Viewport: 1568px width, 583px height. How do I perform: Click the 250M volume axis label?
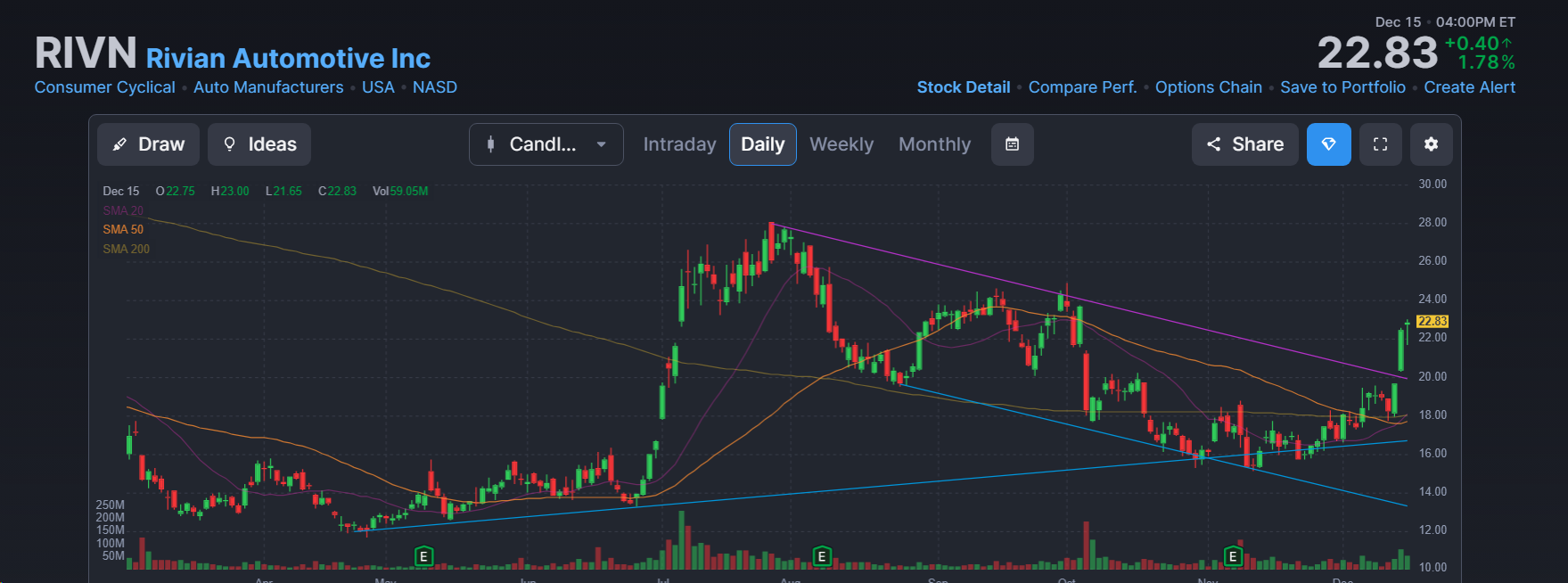point(111,505)
